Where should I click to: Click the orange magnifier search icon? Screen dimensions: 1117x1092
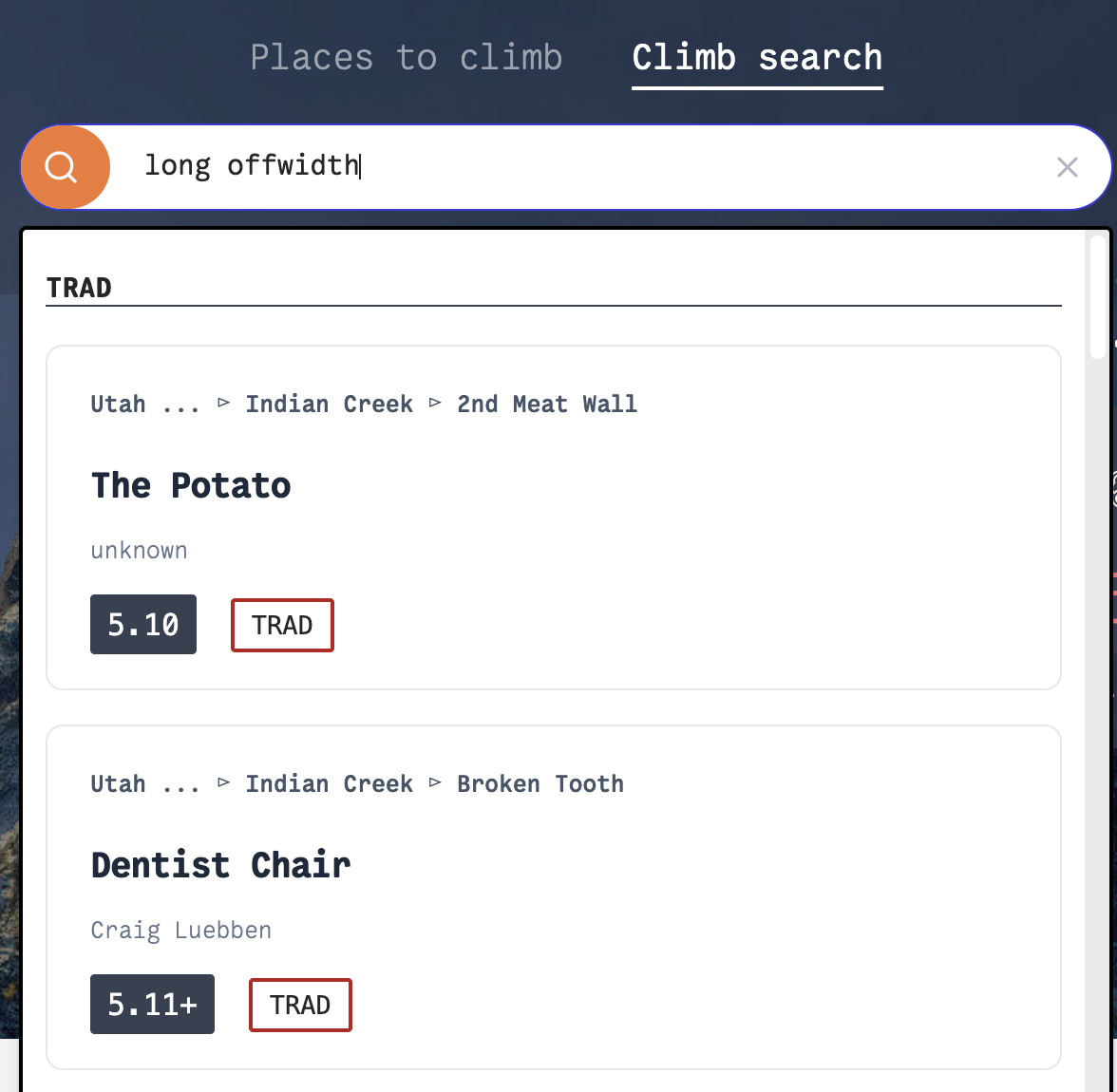point(65,166)
